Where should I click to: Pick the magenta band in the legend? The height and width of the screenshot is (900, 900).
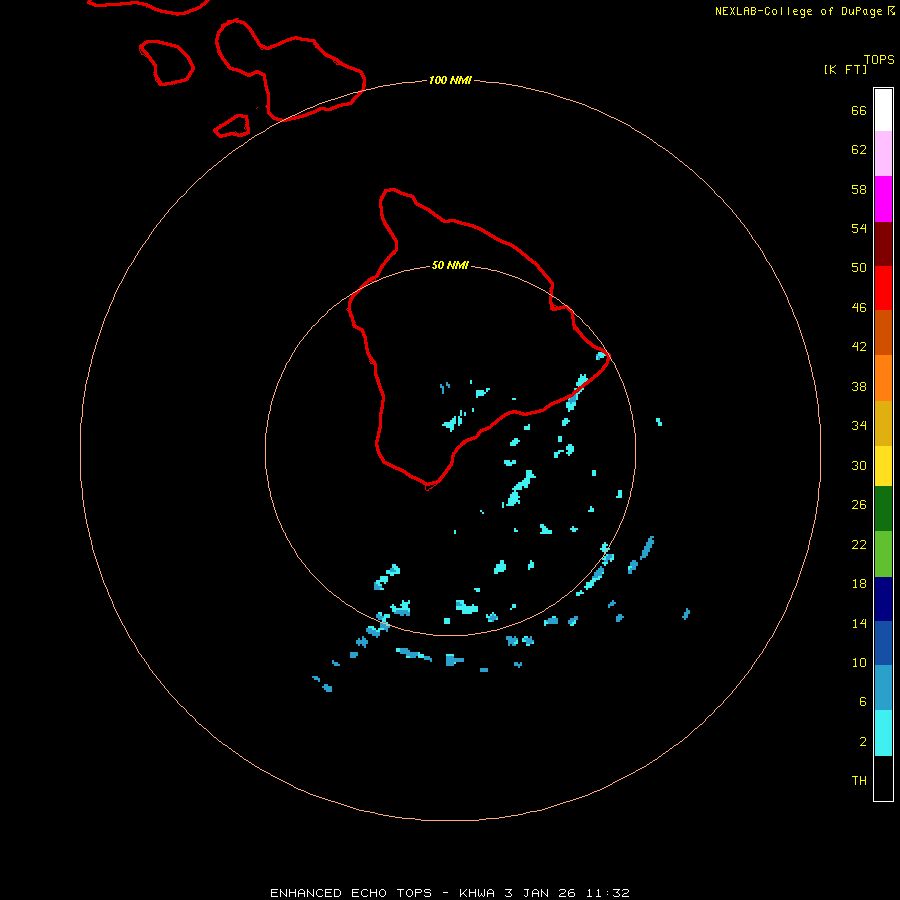[x=883, y=199]
